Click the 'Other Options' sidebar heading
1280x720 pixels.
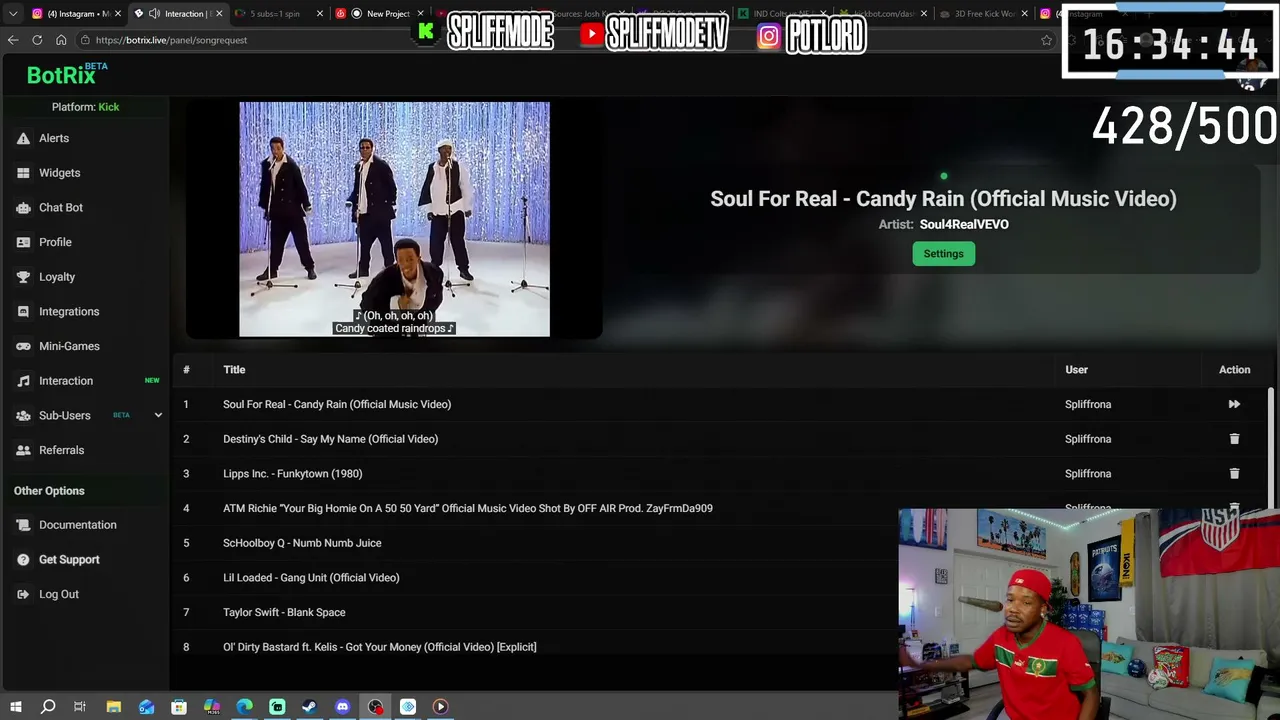(49, 491)
